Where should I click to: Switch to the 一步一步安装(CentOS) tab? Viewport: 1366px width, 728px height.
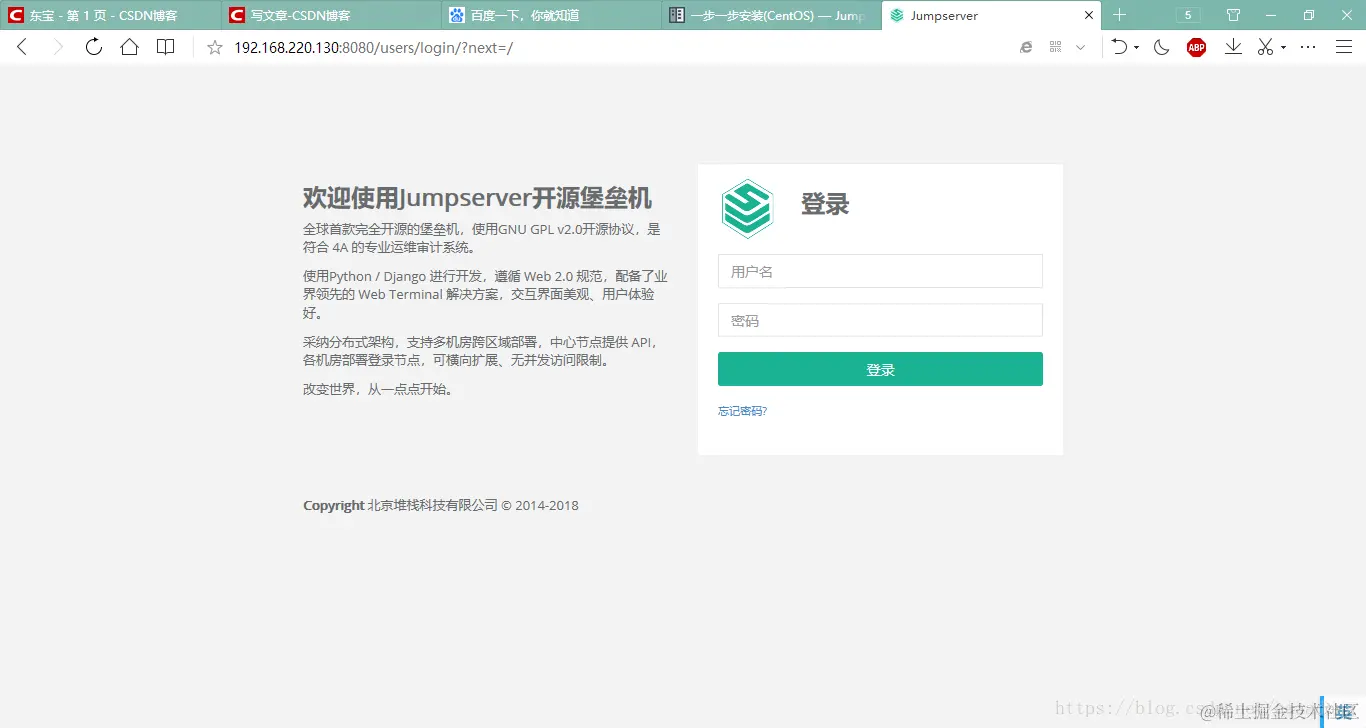click(771, 15)
